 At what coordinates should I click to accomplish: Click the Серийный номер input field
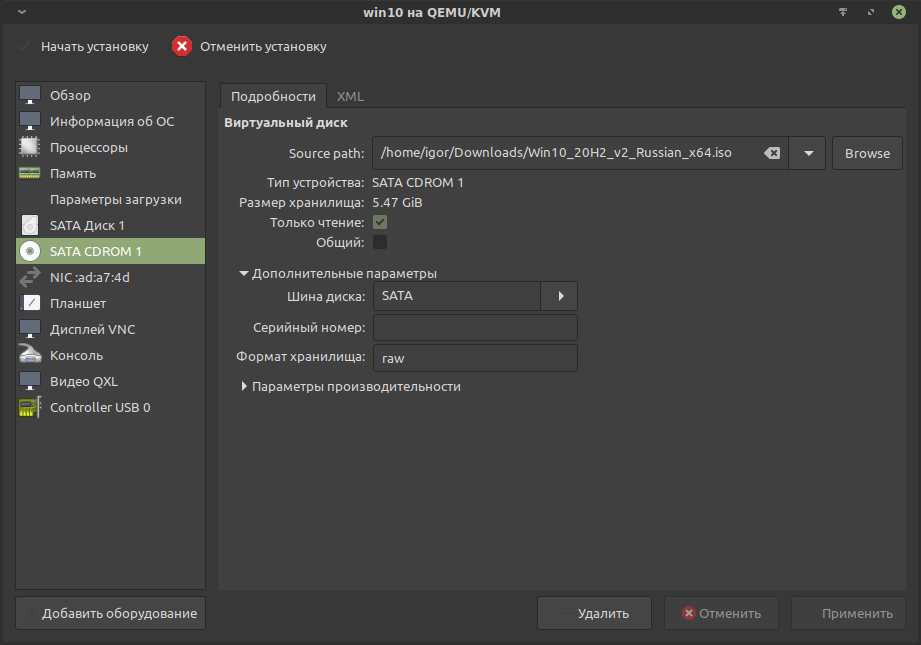point(475,327)
